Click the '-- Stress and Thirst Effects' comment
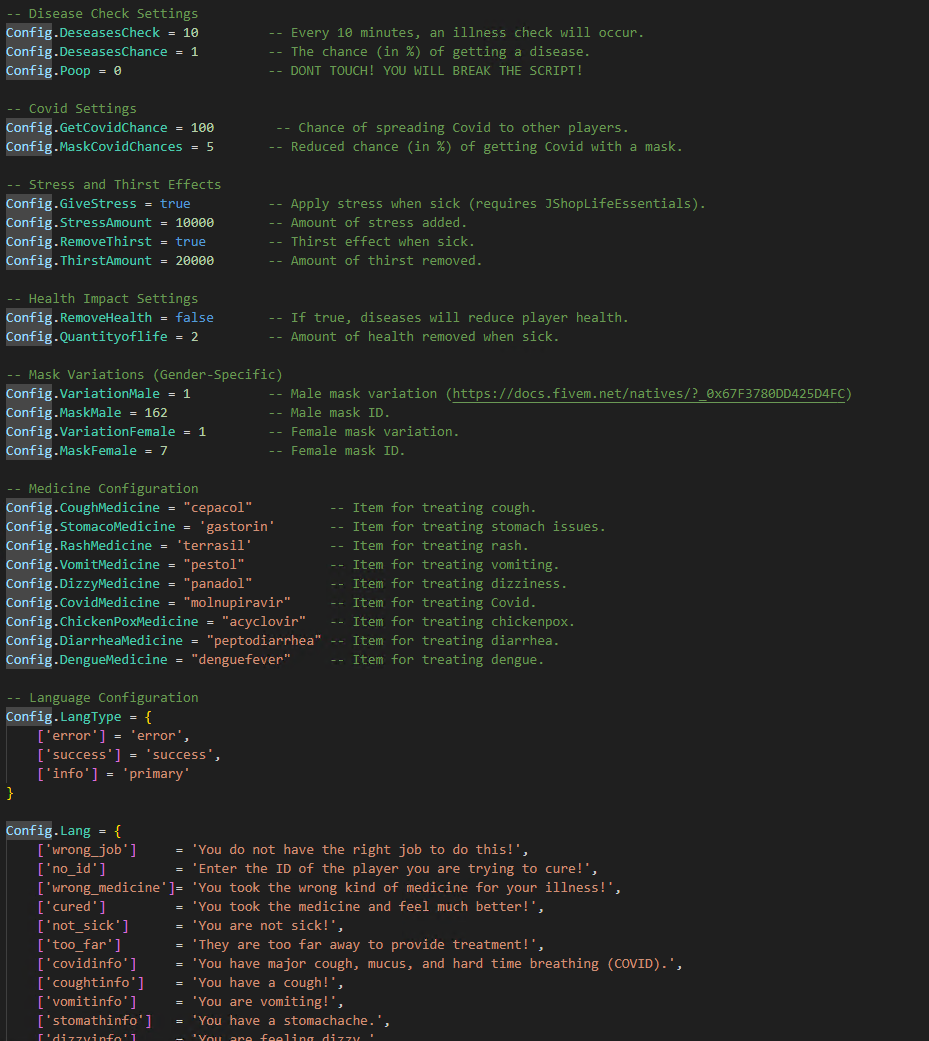Screen dimensions: 929x1041 click(114, 185)
